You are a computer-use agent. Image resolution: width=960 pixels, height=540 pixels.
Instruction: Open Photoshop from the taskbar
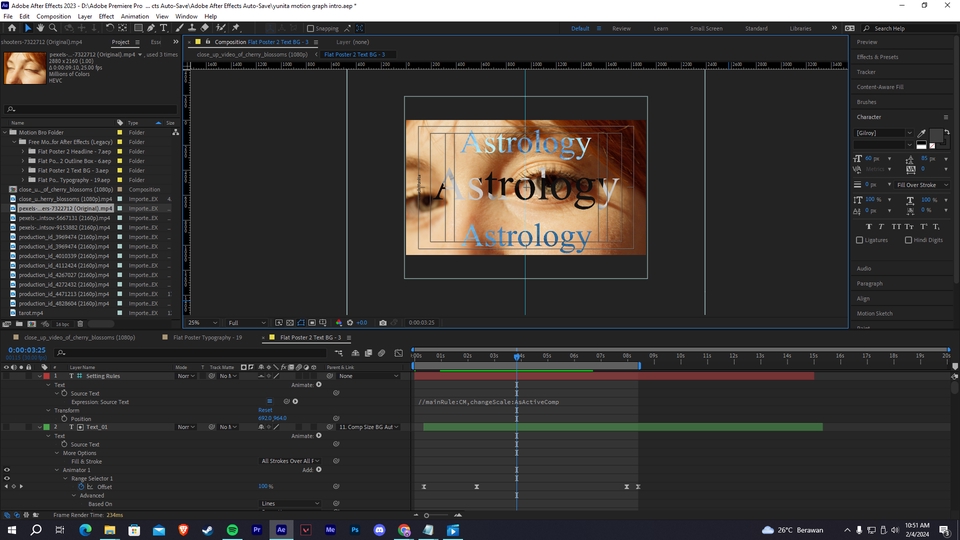point(354,530)
